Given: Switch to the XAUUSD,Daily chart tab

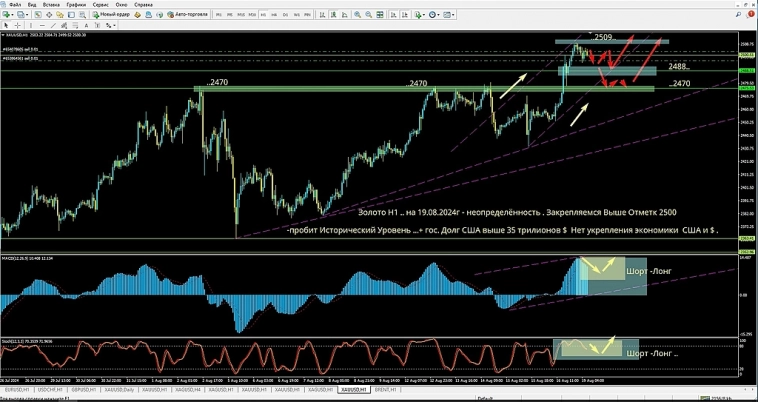Looking at the screenshot, I should [120, 389].
